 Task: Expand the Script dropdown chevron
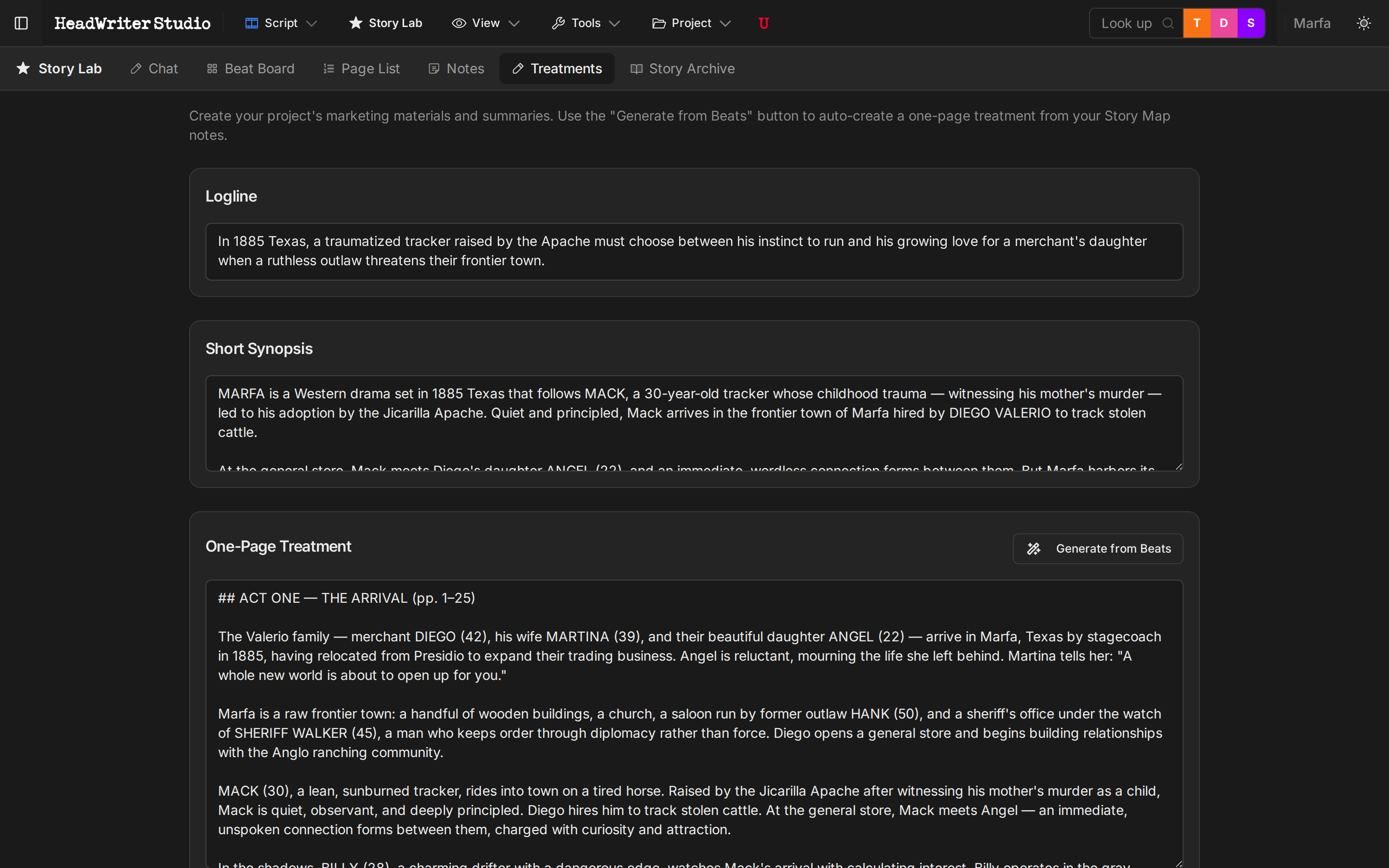coord(312,24)
